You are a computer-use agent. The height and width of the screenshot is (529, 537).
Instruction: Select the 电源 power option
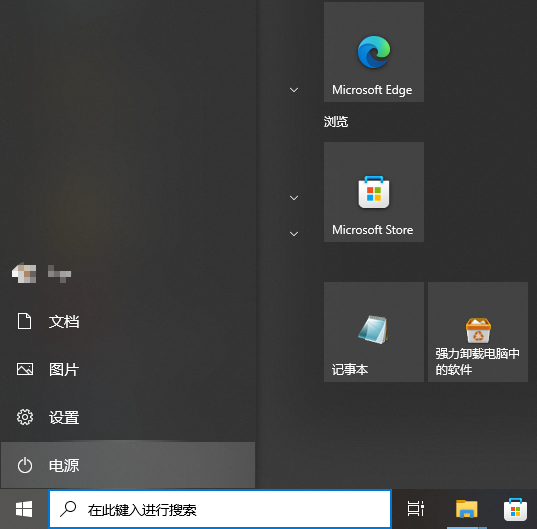coord(127,465)
